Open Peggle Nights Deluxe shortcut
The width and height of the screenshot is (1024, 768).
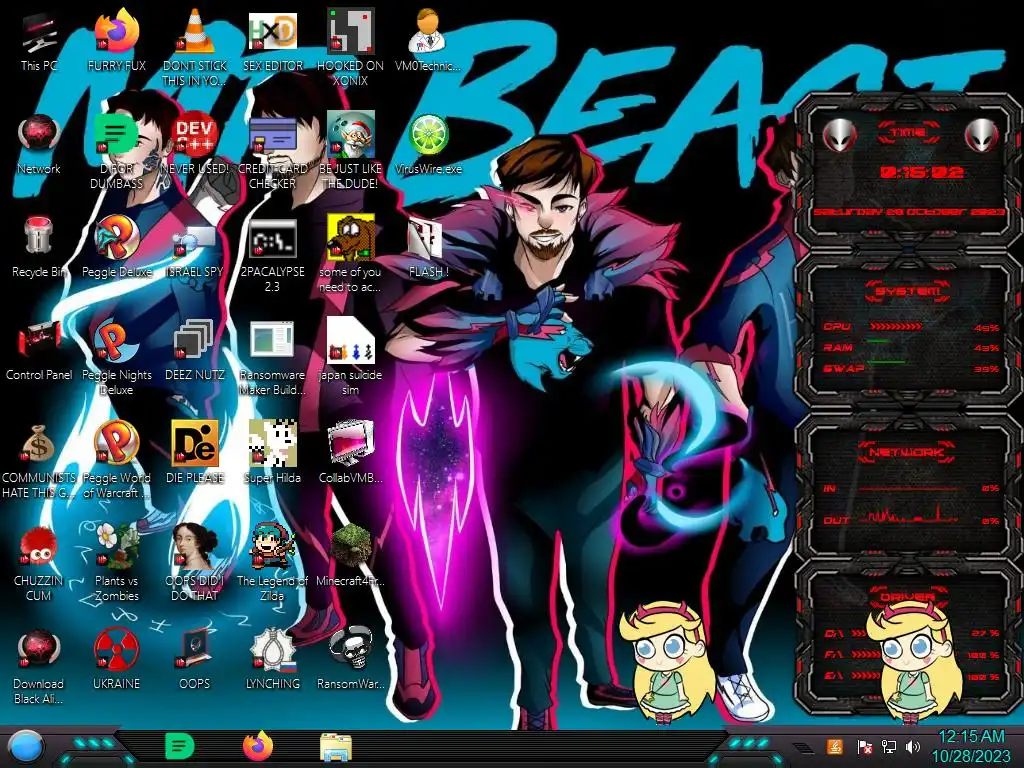[x=117, y=341]
